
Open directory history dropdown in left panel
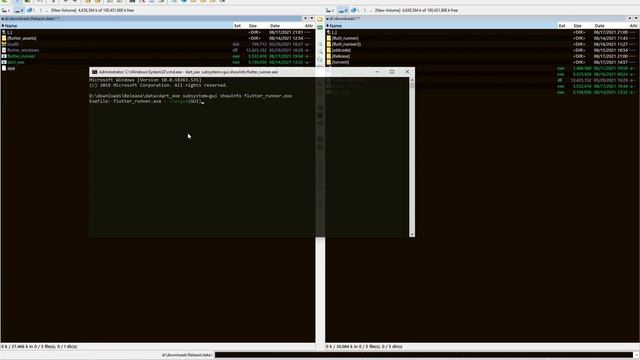click(x=311, y=18)
